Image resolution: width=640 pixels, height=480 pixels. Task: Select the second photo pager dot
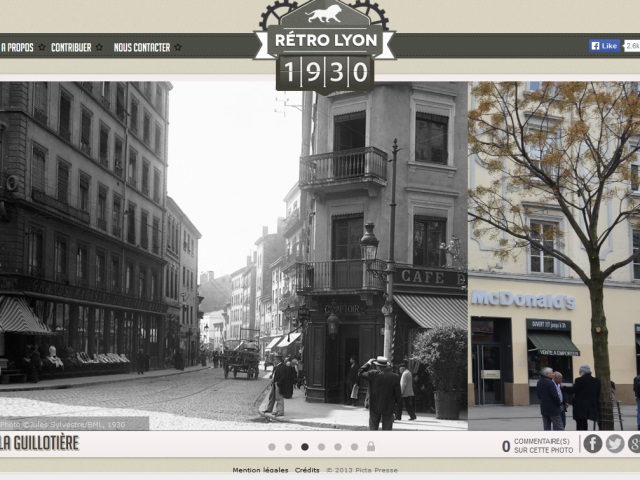click(288, 446)
